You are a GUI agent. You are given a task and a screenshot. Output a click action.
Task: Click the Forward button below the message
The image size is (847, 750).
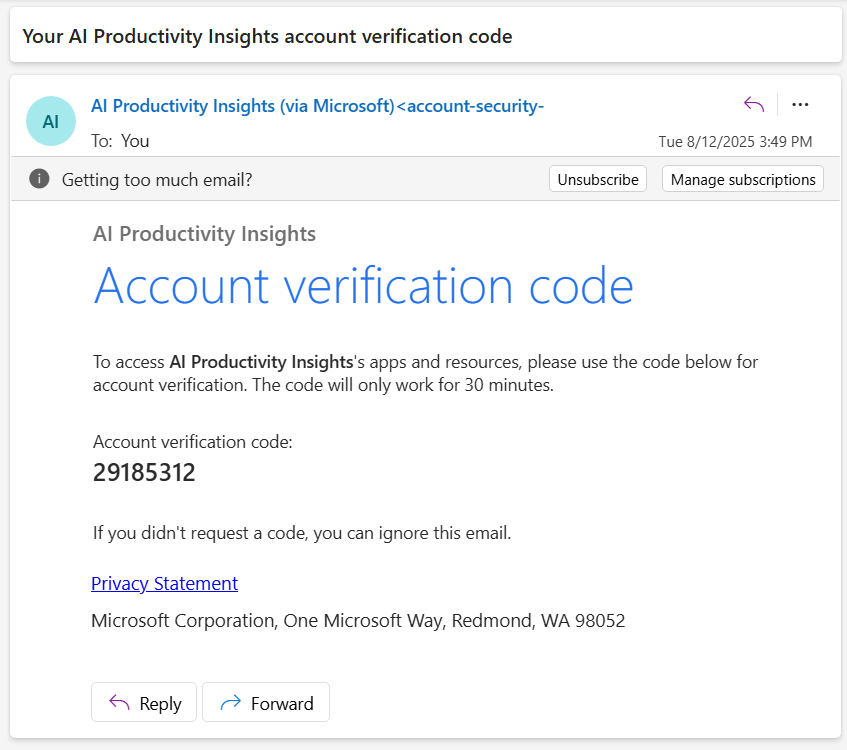click(266, 703)
